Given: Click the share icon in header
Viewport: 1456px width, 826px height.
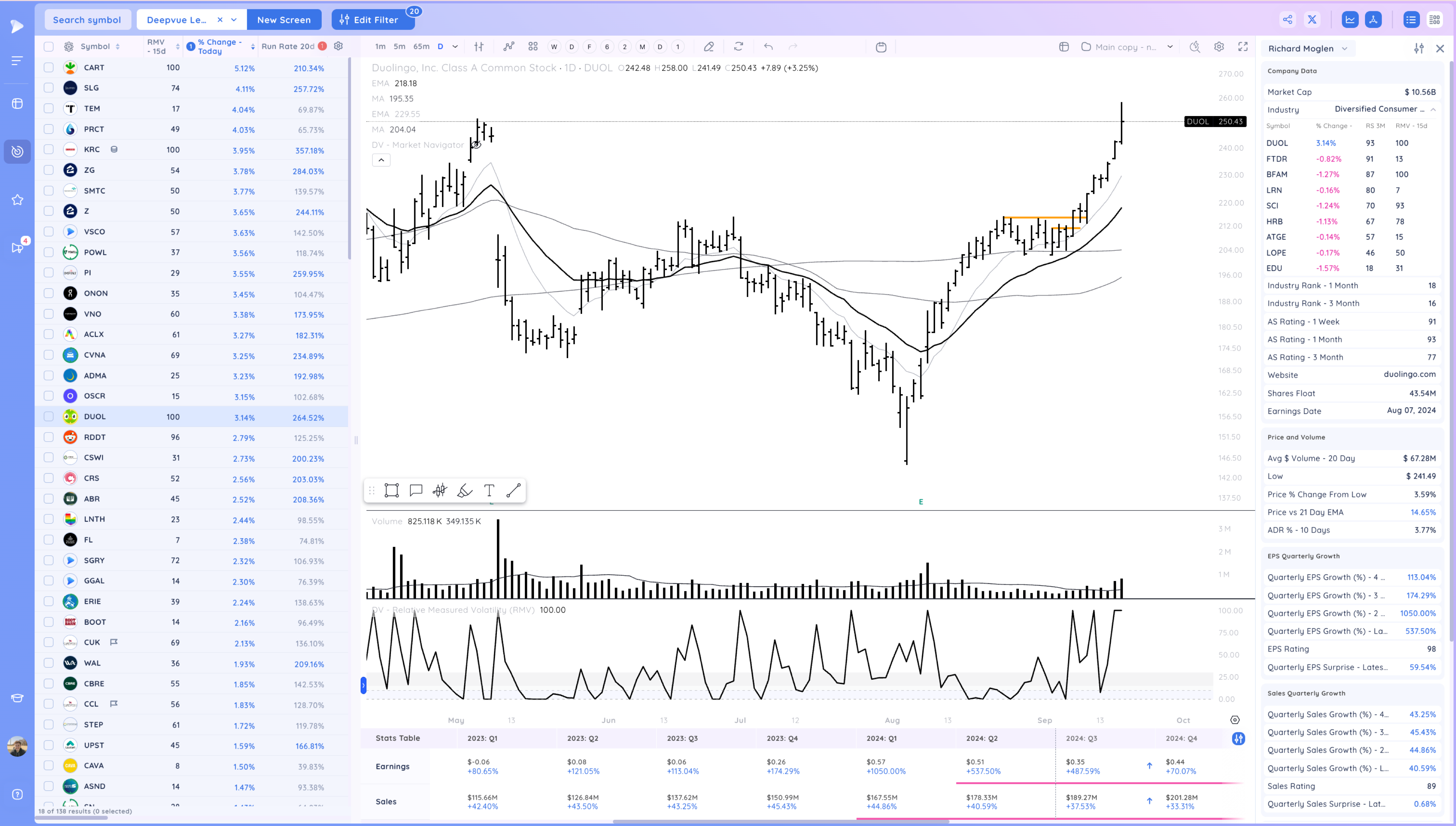Looking at the screenshot, I should (x=1287, y=20).
